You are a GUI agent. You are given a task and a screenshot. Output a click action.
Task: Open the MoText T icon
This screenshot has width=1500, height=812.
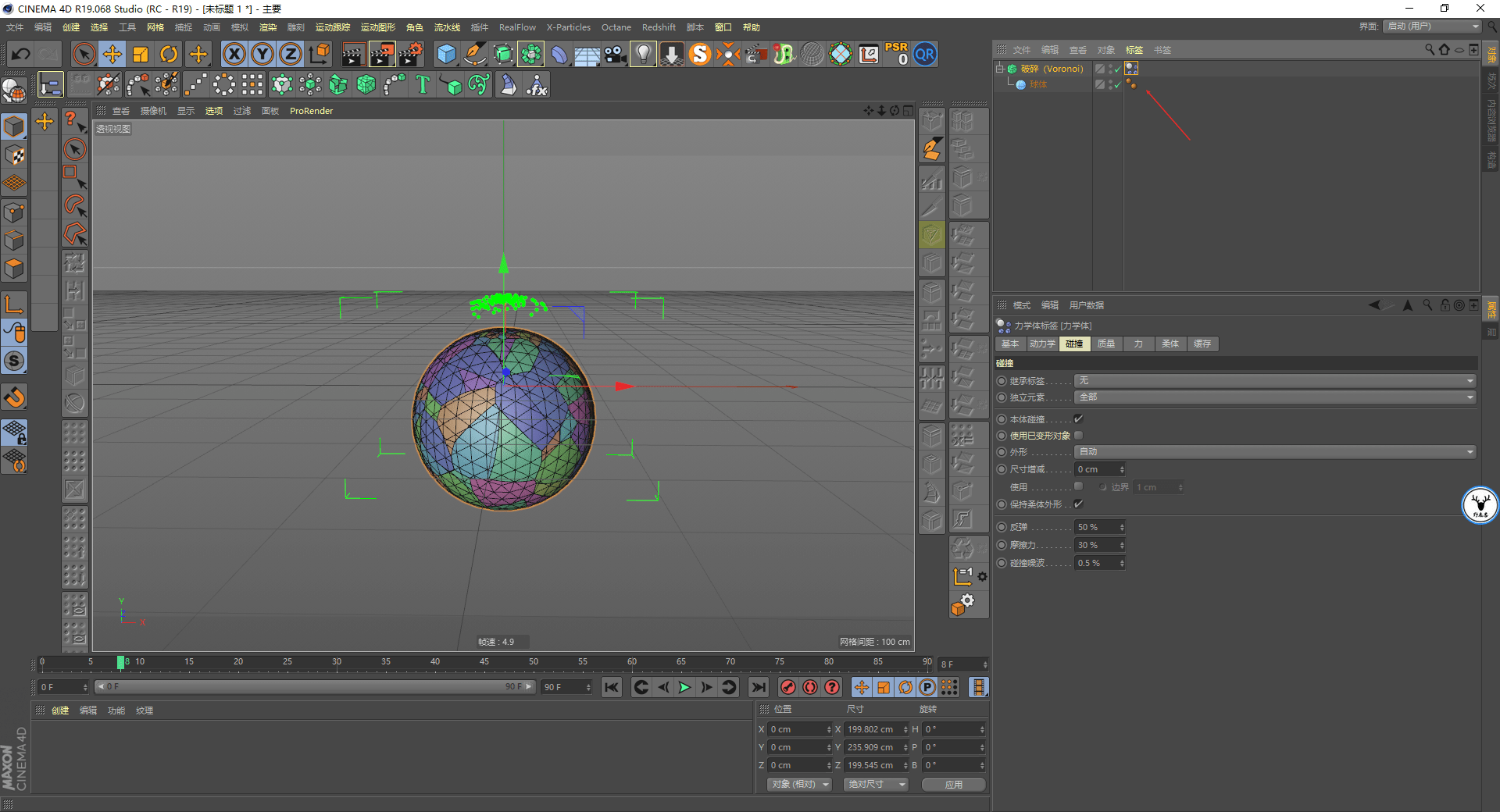pyautogui.click(x=423, y=84)
